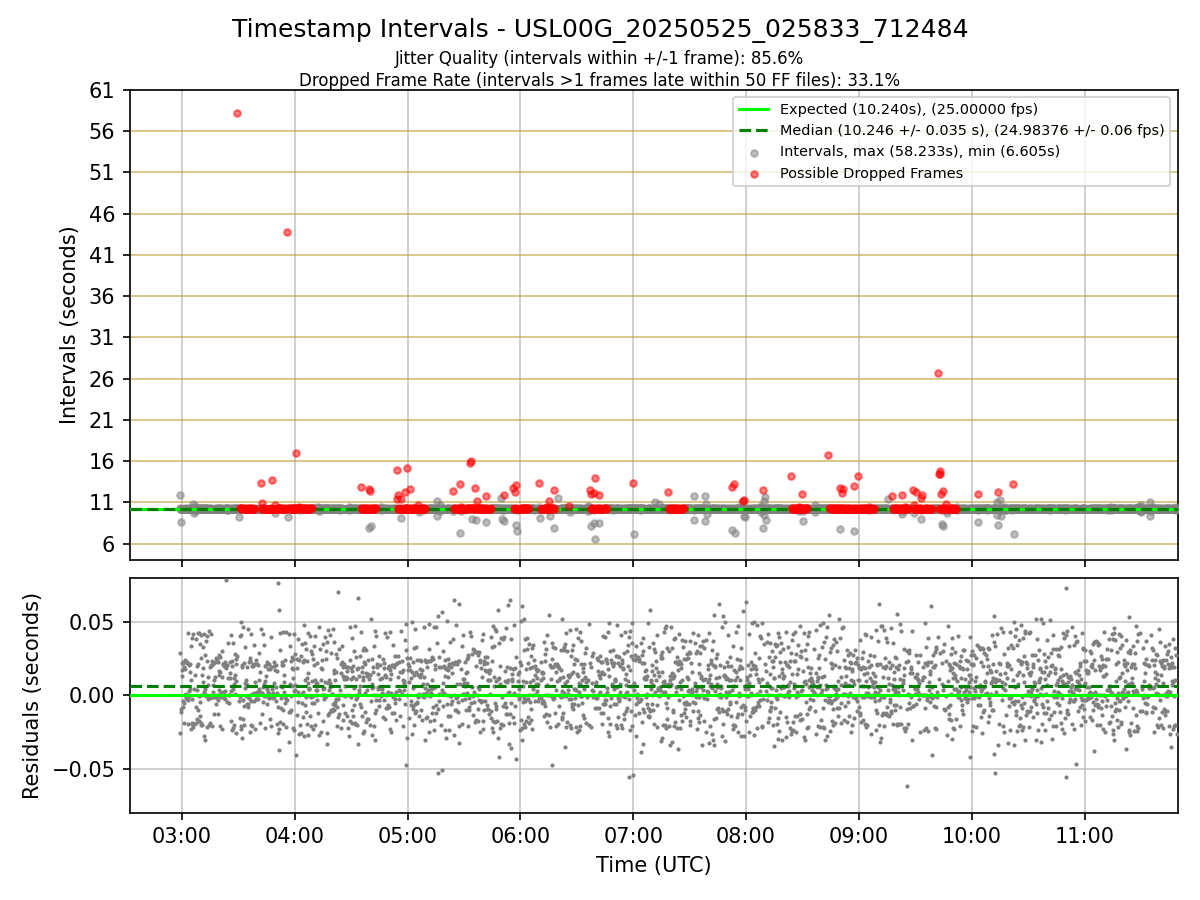This screenshot has width=1200, height=900.
Task: Click the plot title 'Timestamp Intervals - USL00G_20250525_025833_712484'
Action: pyautogui.click(x=600, y=29)
